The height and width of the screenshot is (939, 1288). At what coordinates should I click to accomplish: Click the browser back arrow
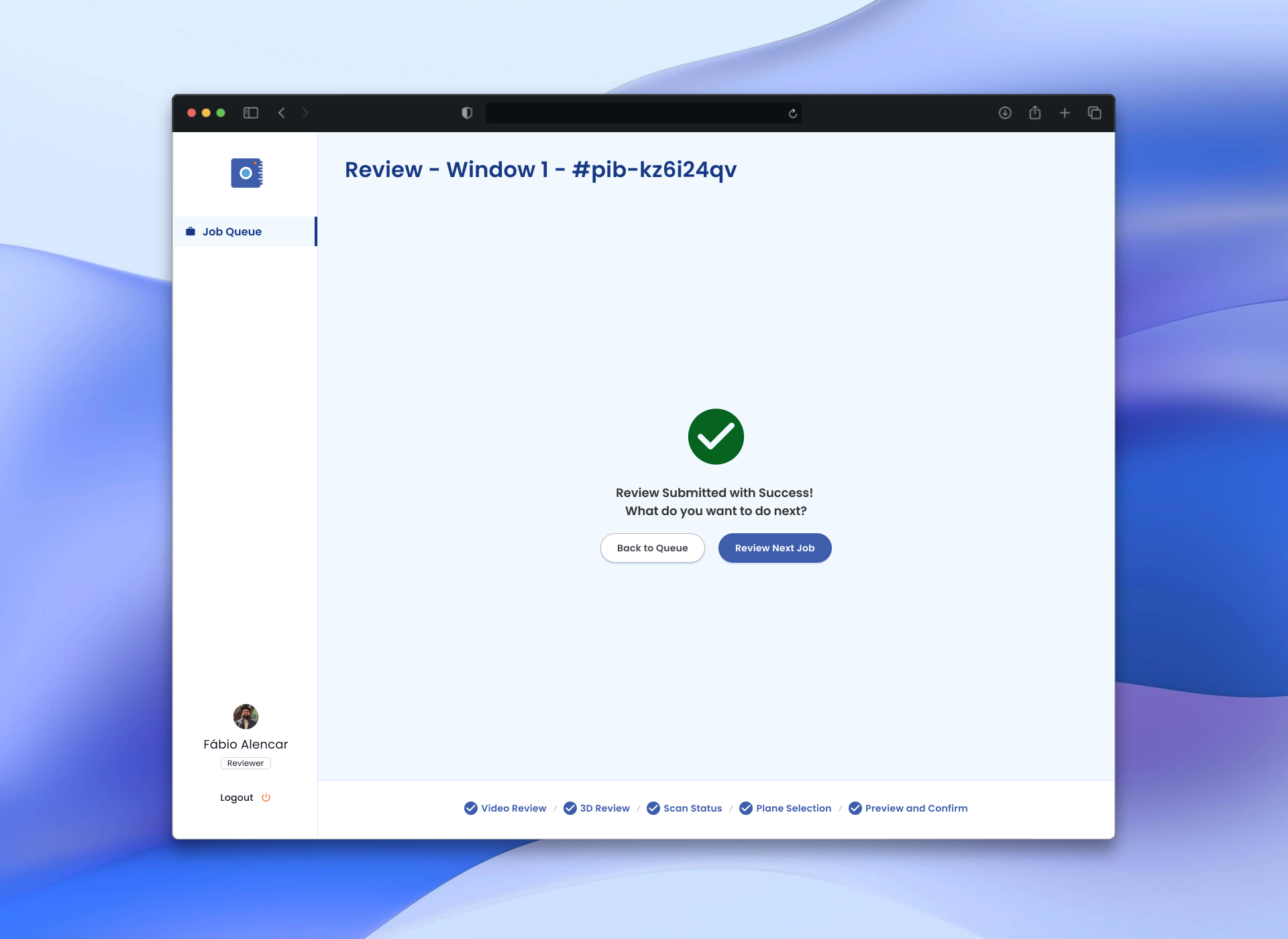282,113
